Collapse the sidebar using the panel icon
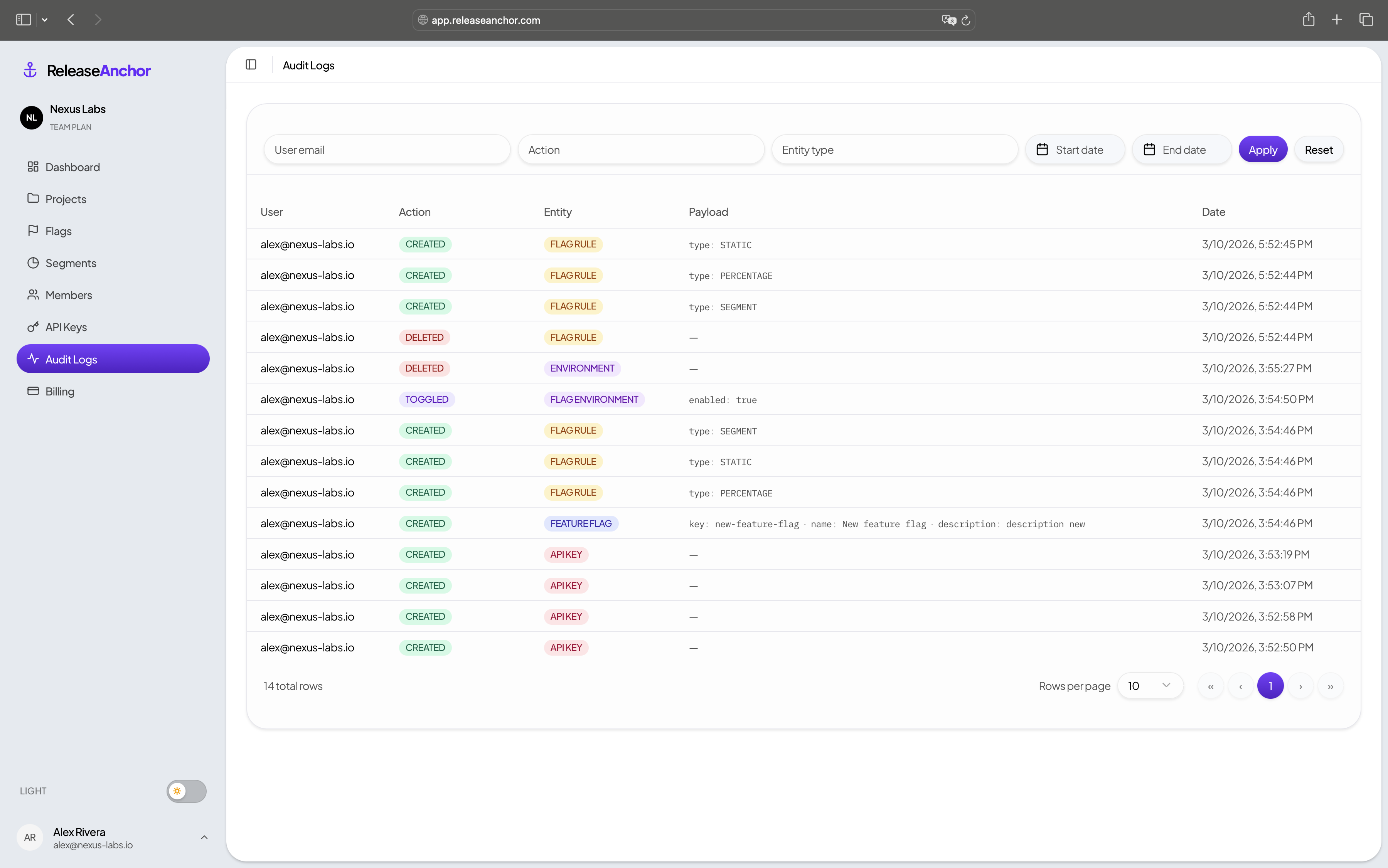Image resolution: width=1388 pixels, height=868 pixels. [251, 65]
